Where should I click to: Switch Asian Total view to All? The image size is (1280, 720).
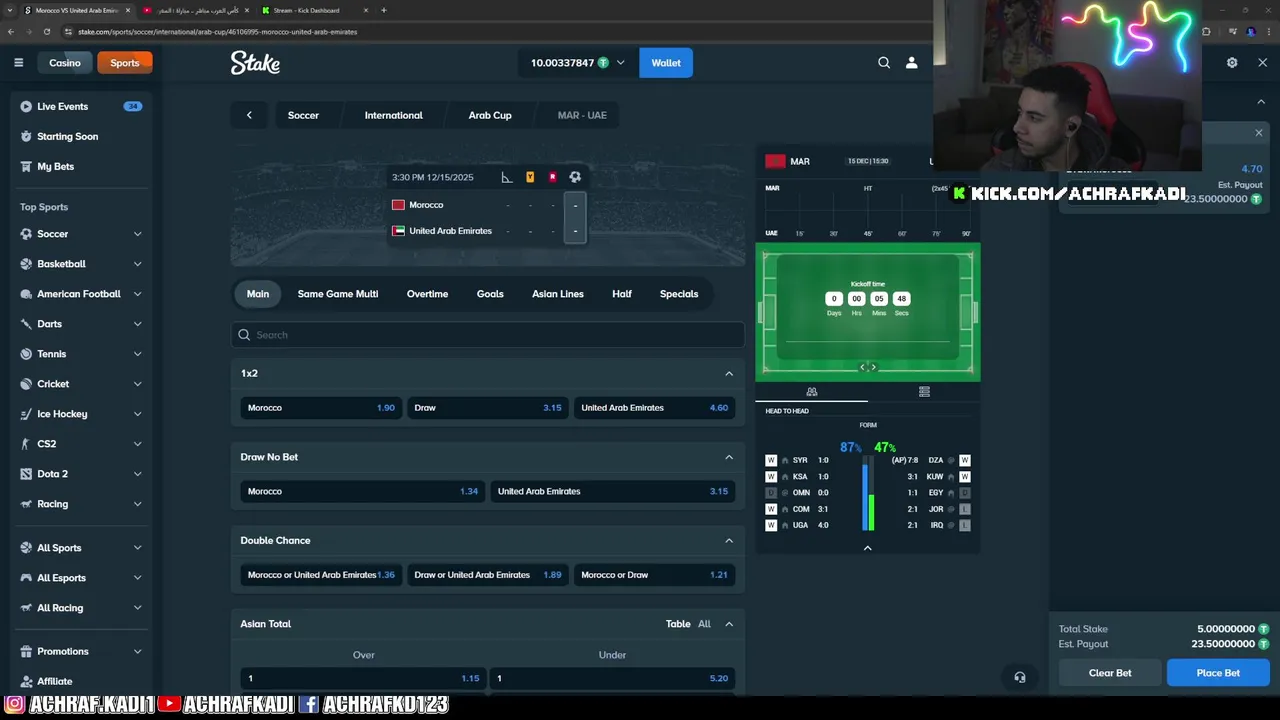pyautogui.click(x=704, y=624)
